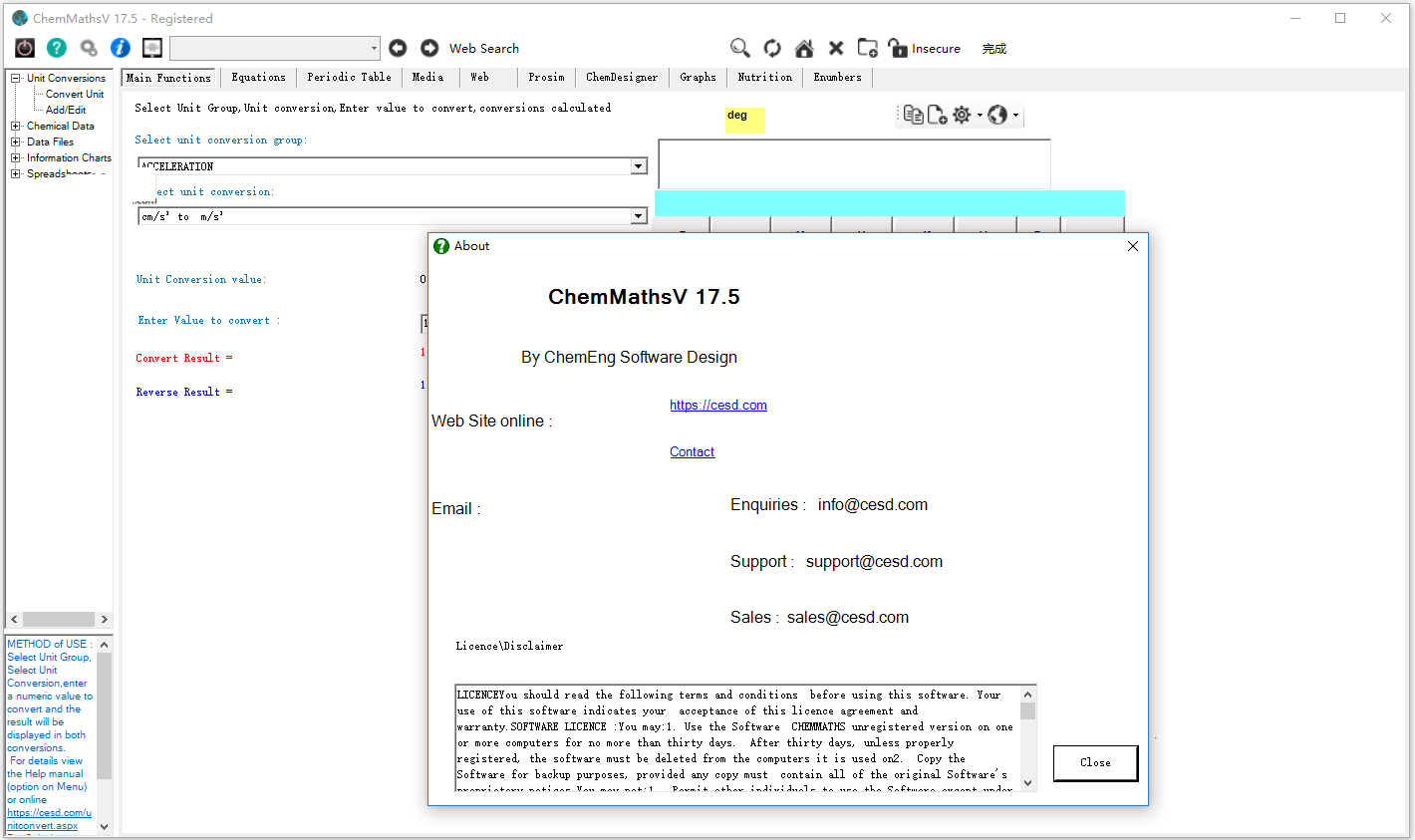Collapse the Unit Conversions tree node
This screenshot has height=840, width=1415.
(13, 77)
